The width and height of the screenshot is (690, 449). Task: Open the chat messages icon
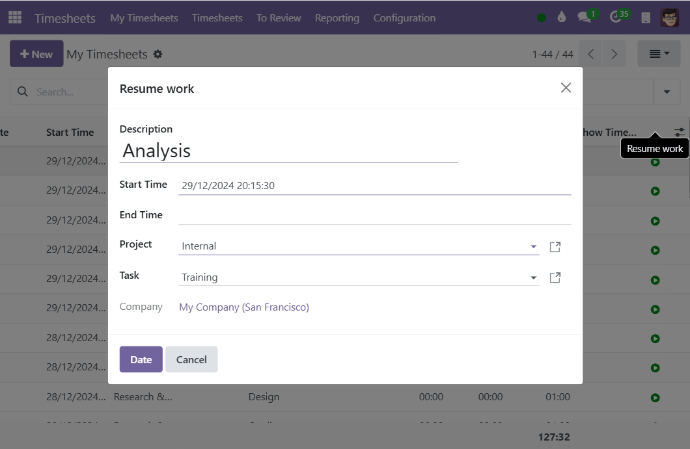pos(585,18)
